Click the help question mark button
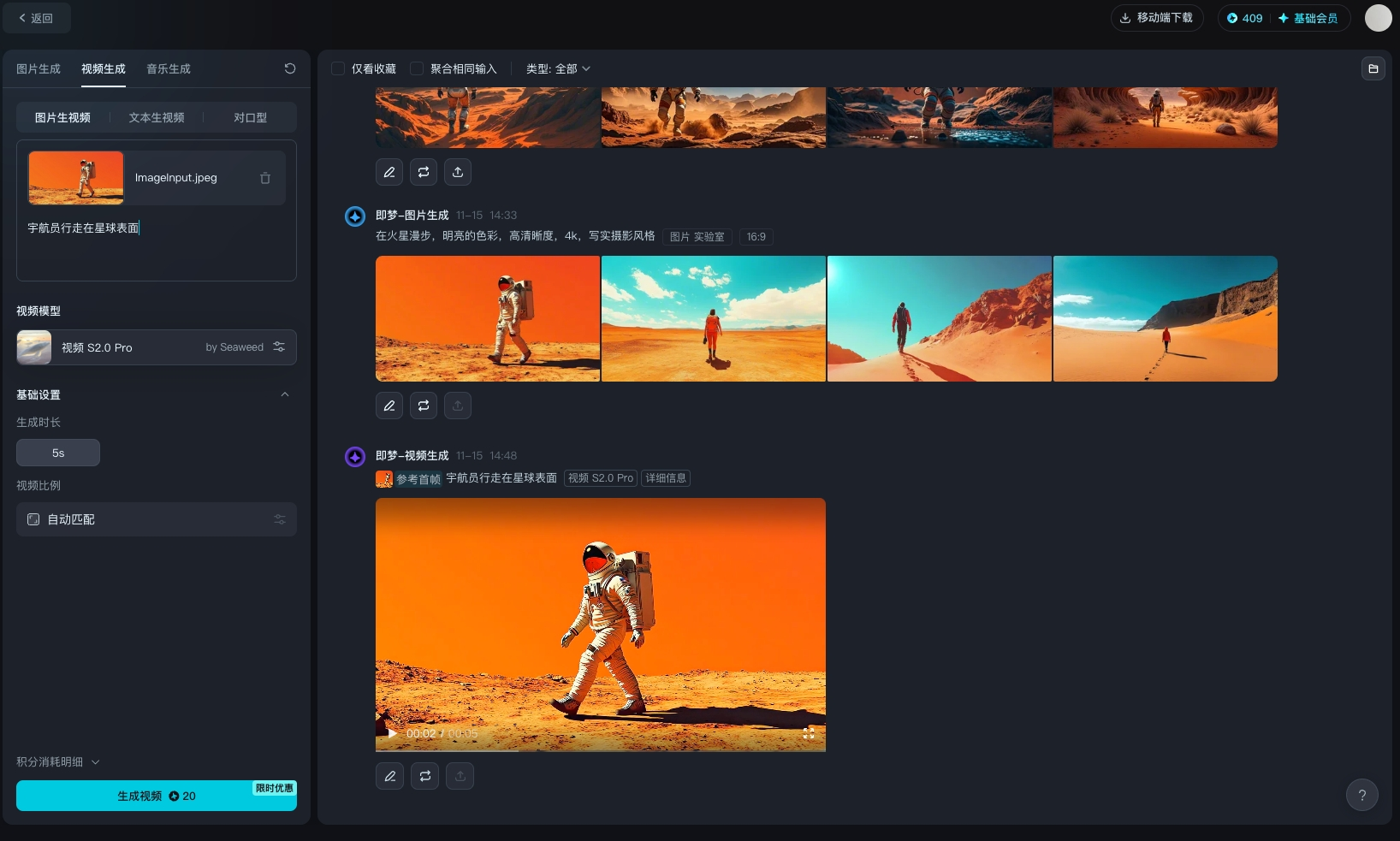 [1362, 795]
